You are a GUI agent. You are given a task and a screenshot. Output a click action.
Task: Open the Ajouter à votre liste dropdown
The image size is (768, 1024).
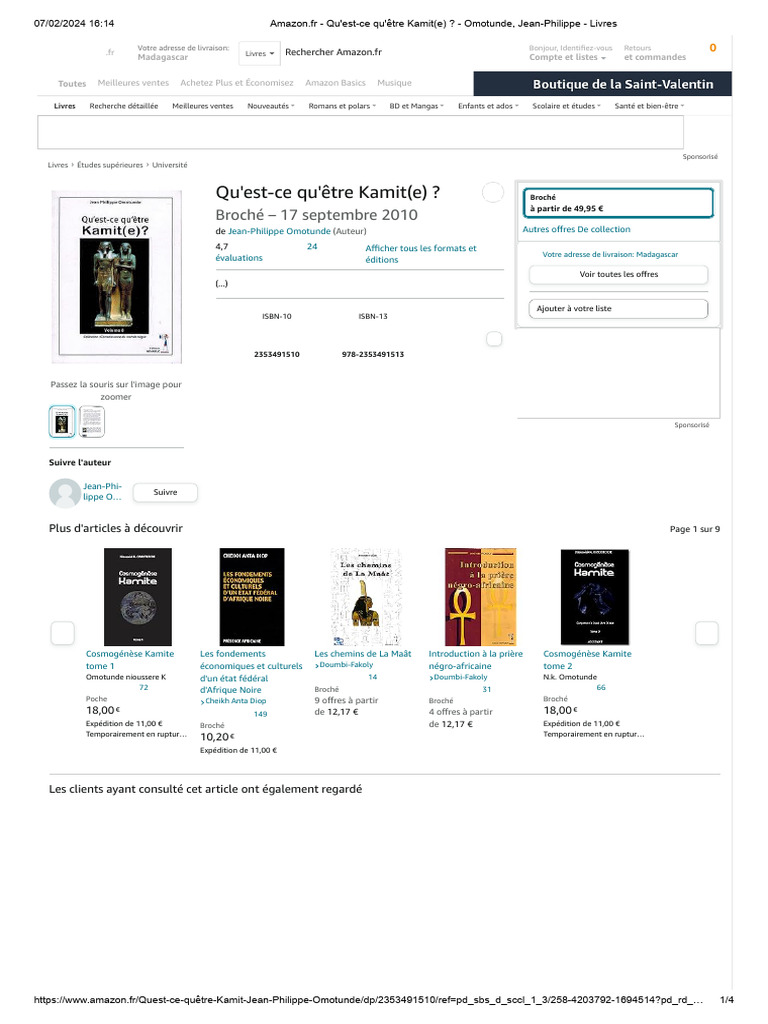click(618, 308)
